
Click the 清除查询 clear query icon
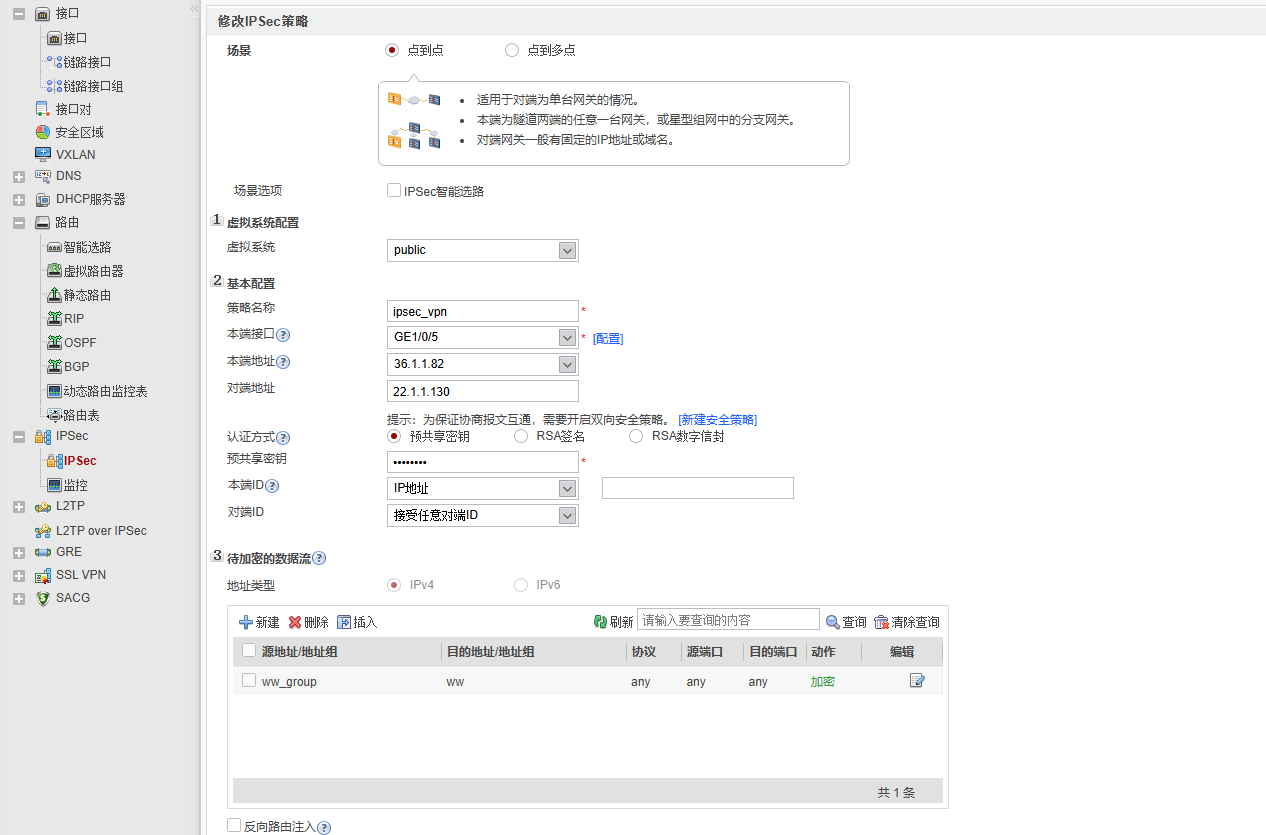click(881, 622)
